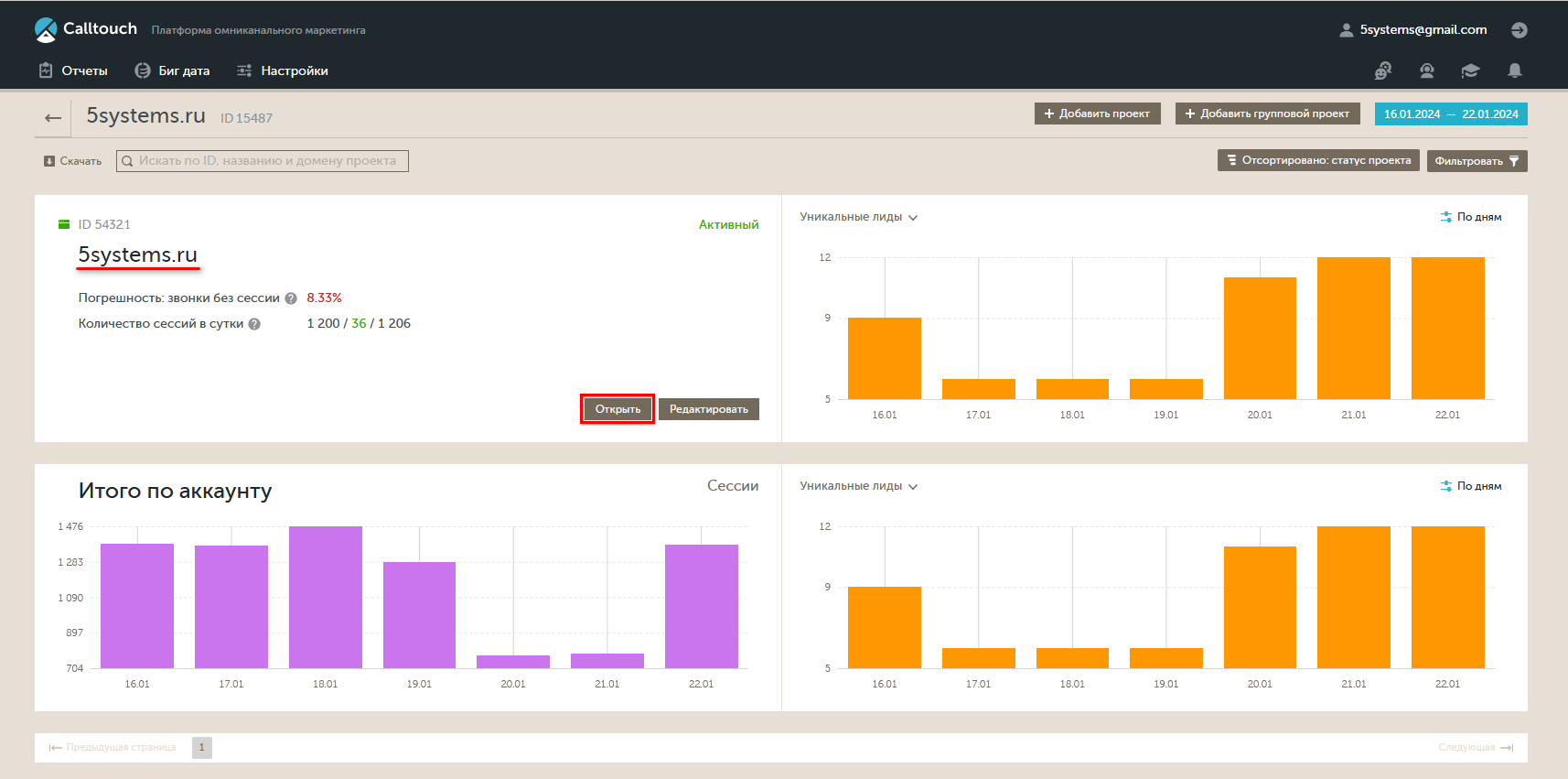Image resolution: width=1568 pixels, height=779 pixels.
Task: Open the Отсортировано: статус проекта sorting
Action: click(1318, 160)
